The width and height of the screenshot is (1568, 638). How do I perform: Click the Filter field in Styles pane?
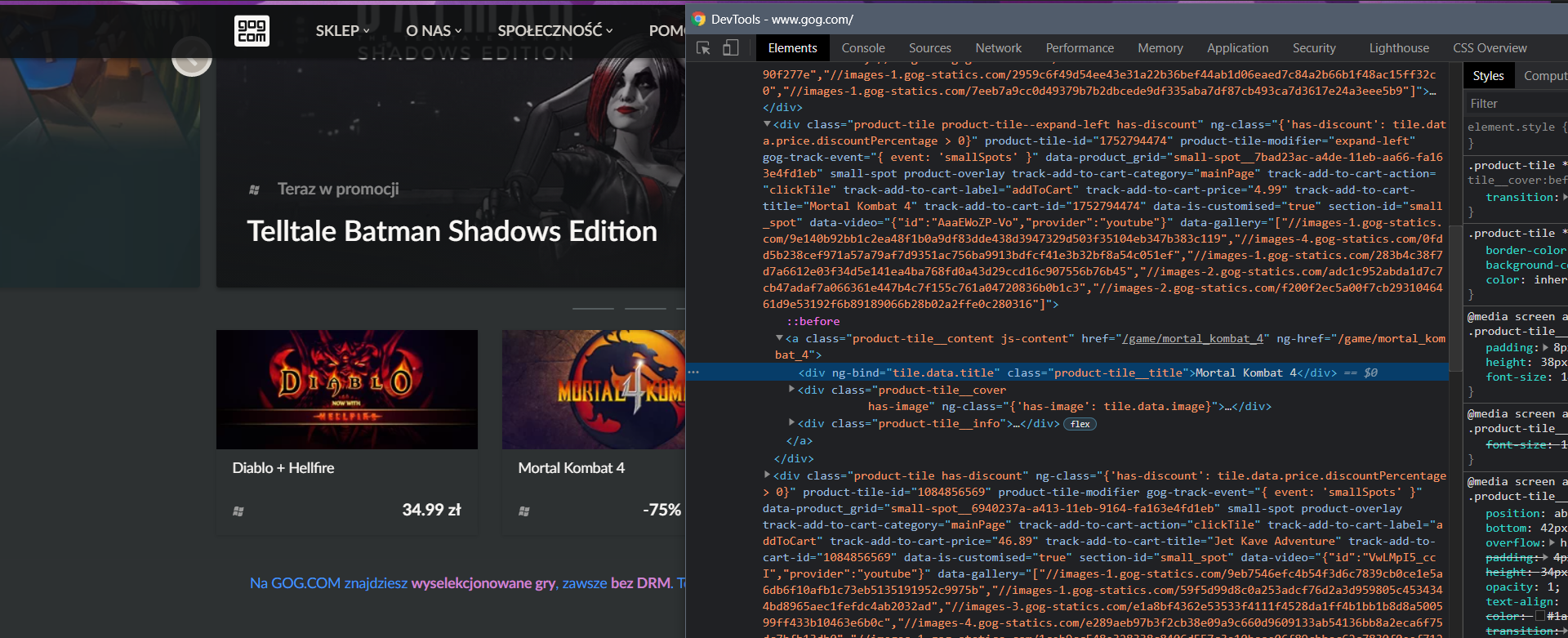[1517, 104]
